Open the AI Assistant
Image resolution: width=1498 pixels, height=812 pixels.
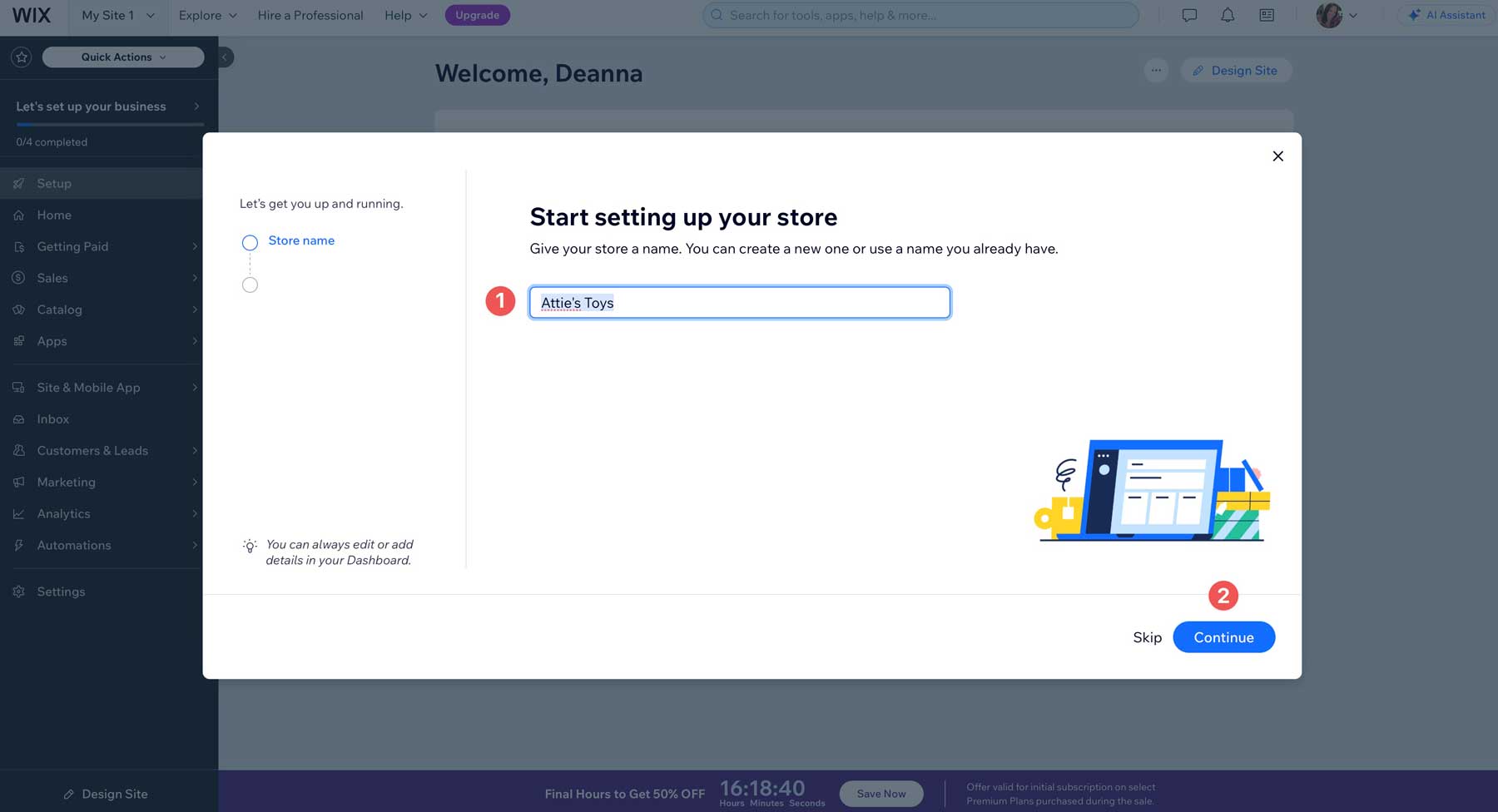[x=1445, y=14]
